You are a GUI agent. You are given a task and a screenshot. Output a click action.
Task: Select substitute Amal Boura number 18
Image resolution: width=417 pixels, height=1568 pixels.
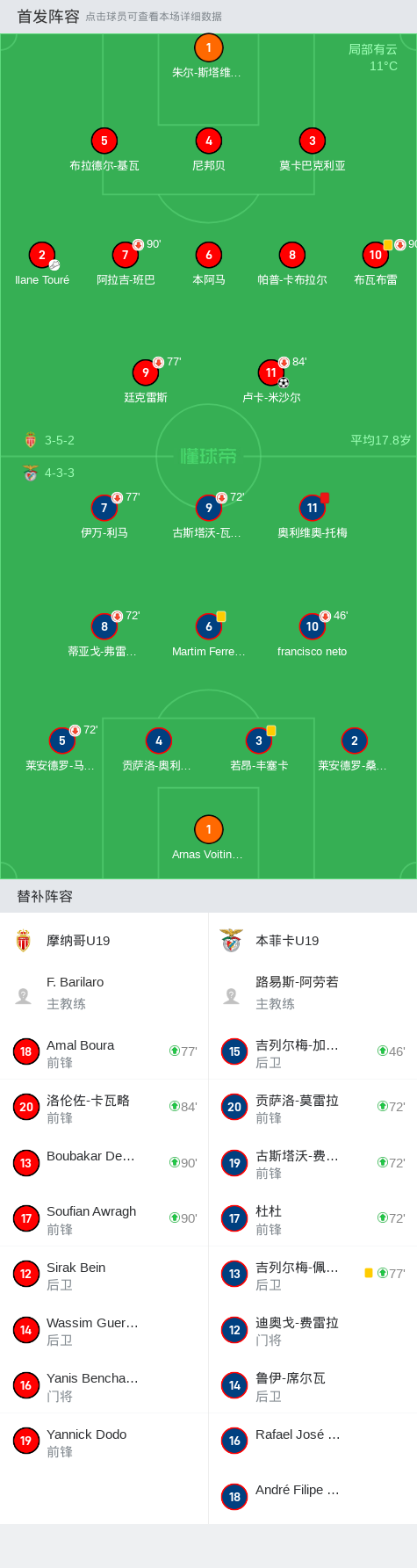pyautogui.click(x=104, y=1051)
